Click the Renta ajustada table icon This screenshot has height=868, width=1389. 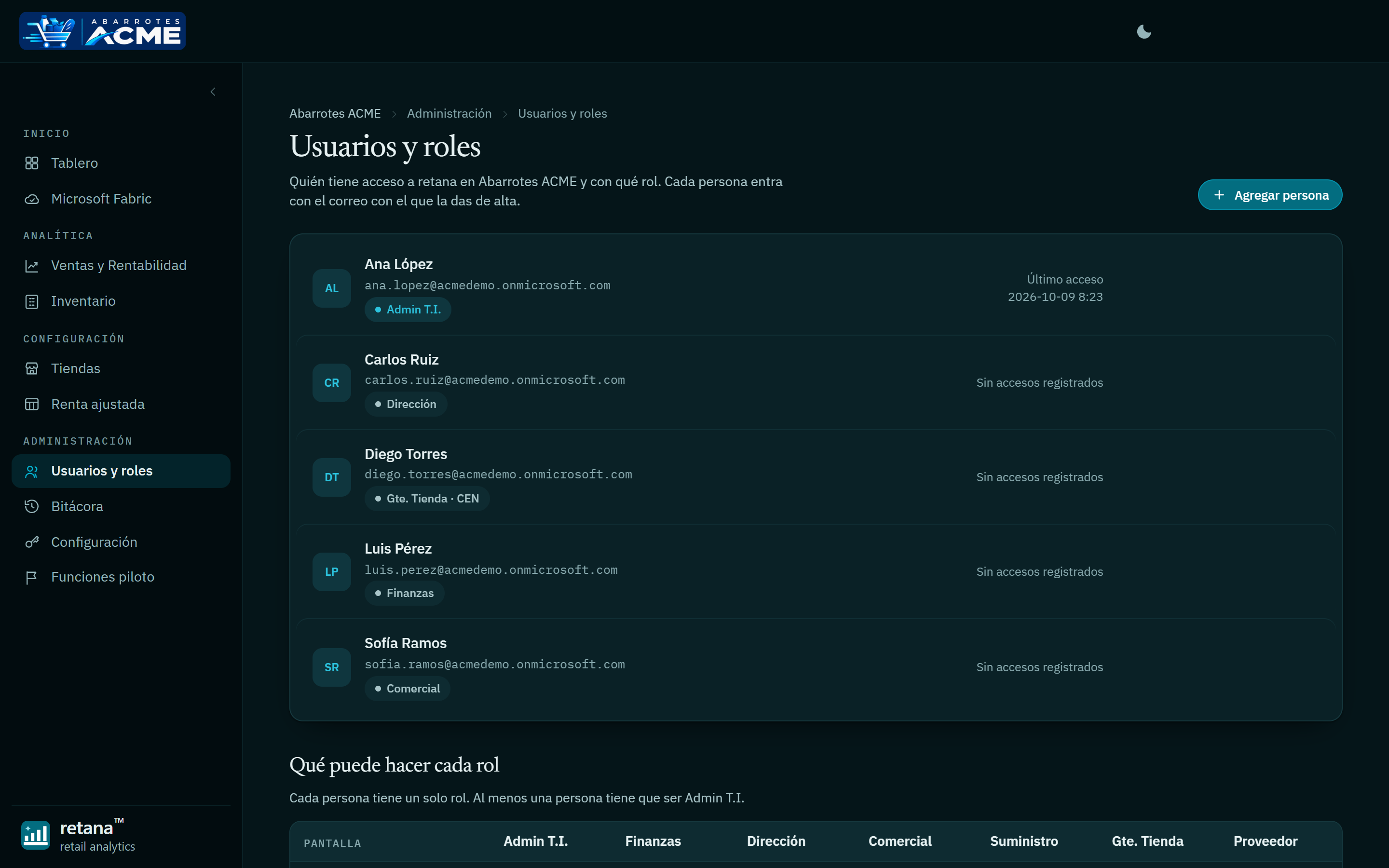(x=31, y=404)
